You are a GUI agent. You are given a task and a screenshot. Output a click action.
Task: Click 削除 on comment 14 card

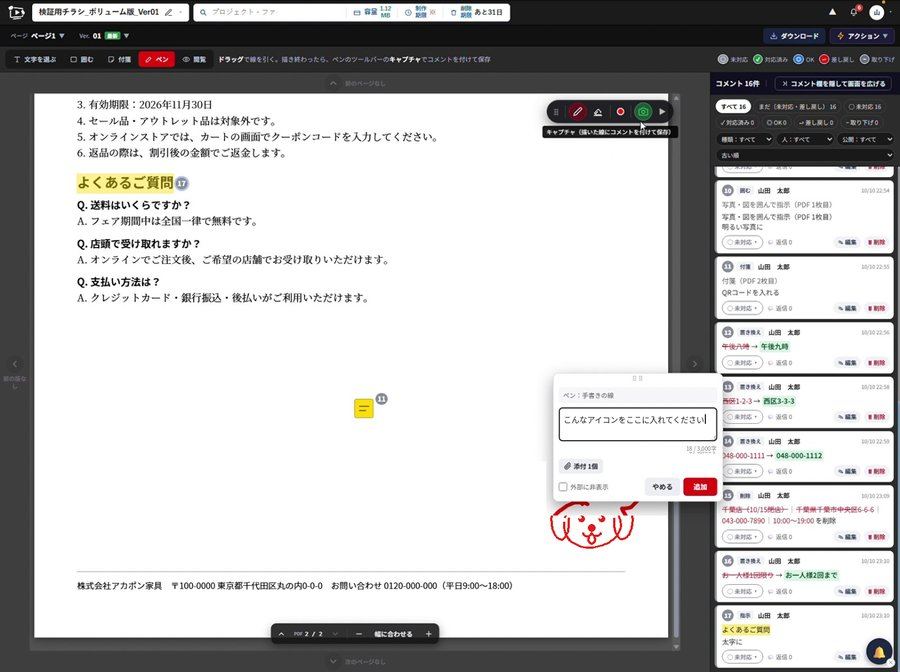[x=876, y=472]
